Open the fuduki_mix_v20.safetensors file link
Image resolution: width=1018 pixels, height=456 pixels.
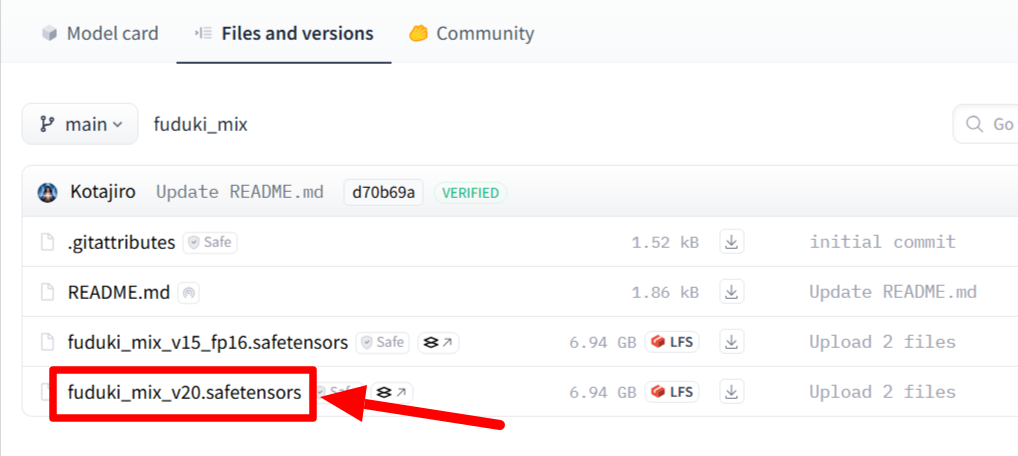click(184, 392)
